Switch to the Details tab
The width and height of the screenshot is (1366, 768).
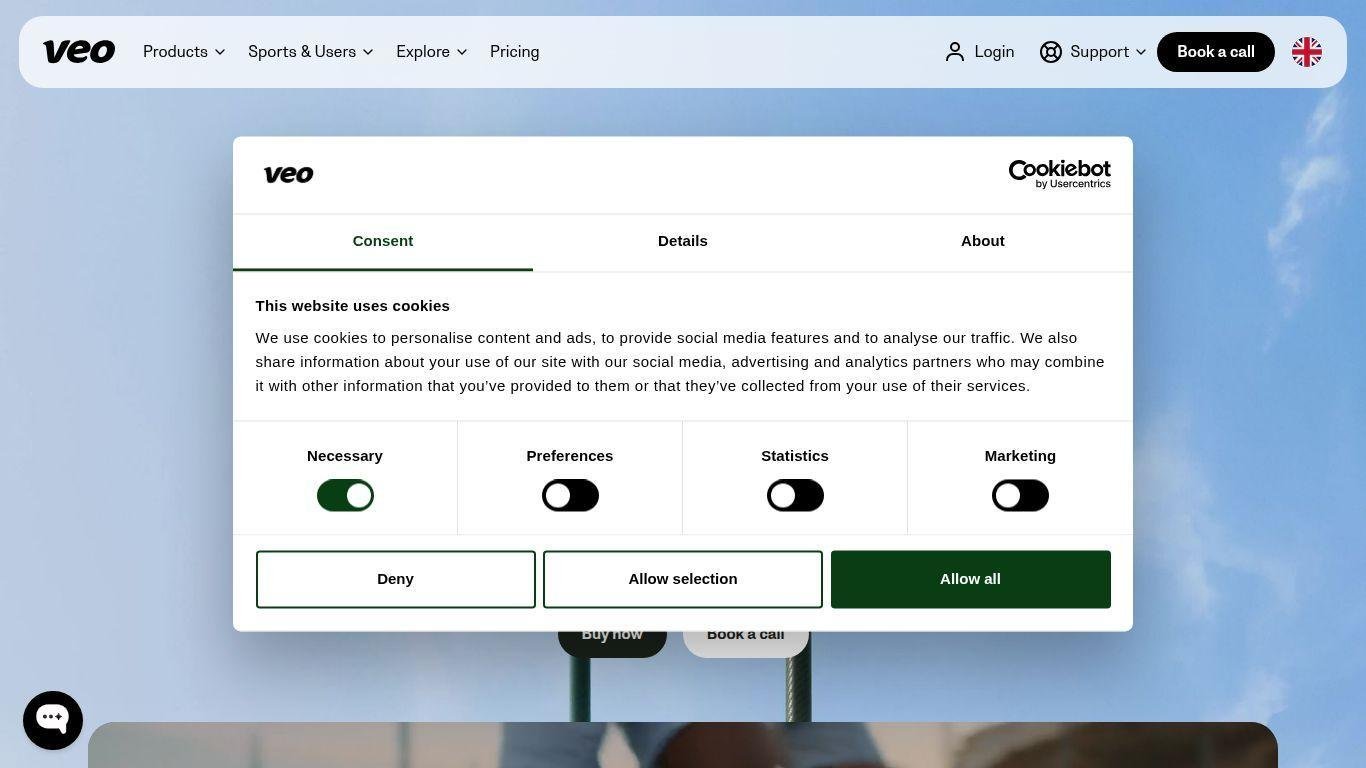tap(683, 241)
